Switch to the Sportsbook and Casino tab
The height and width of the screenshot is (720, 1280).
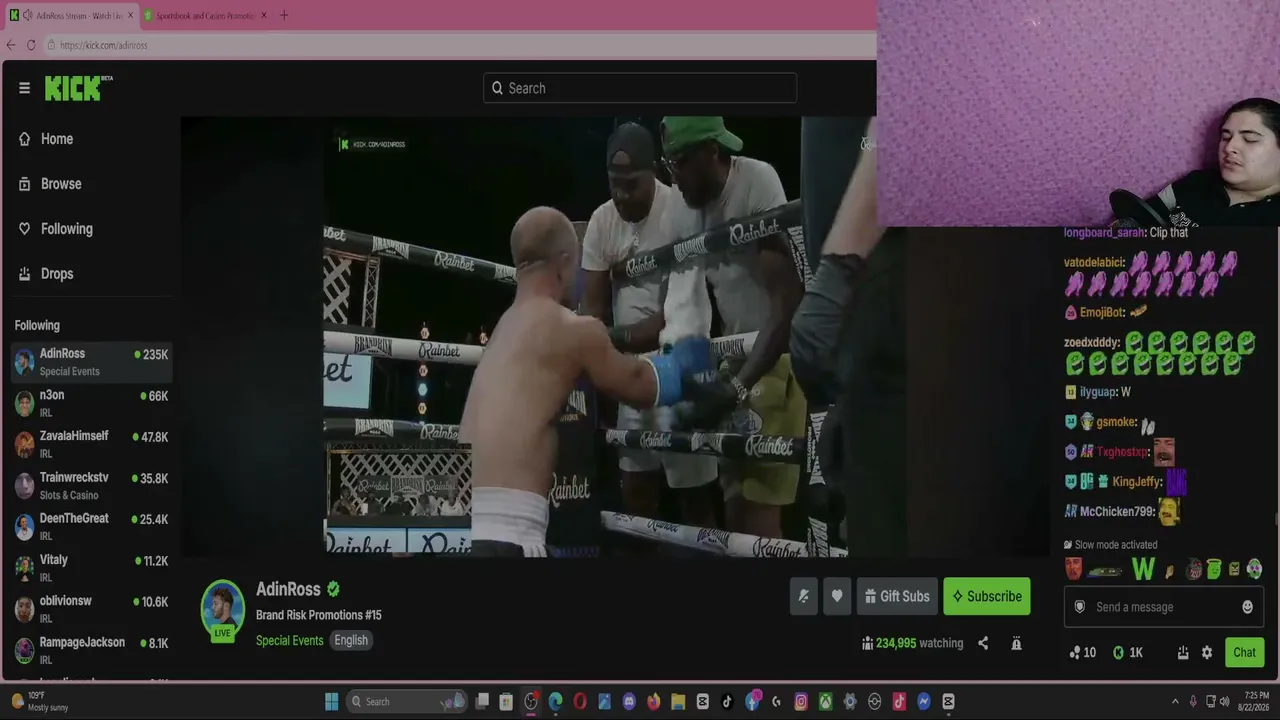coord(204,16)
